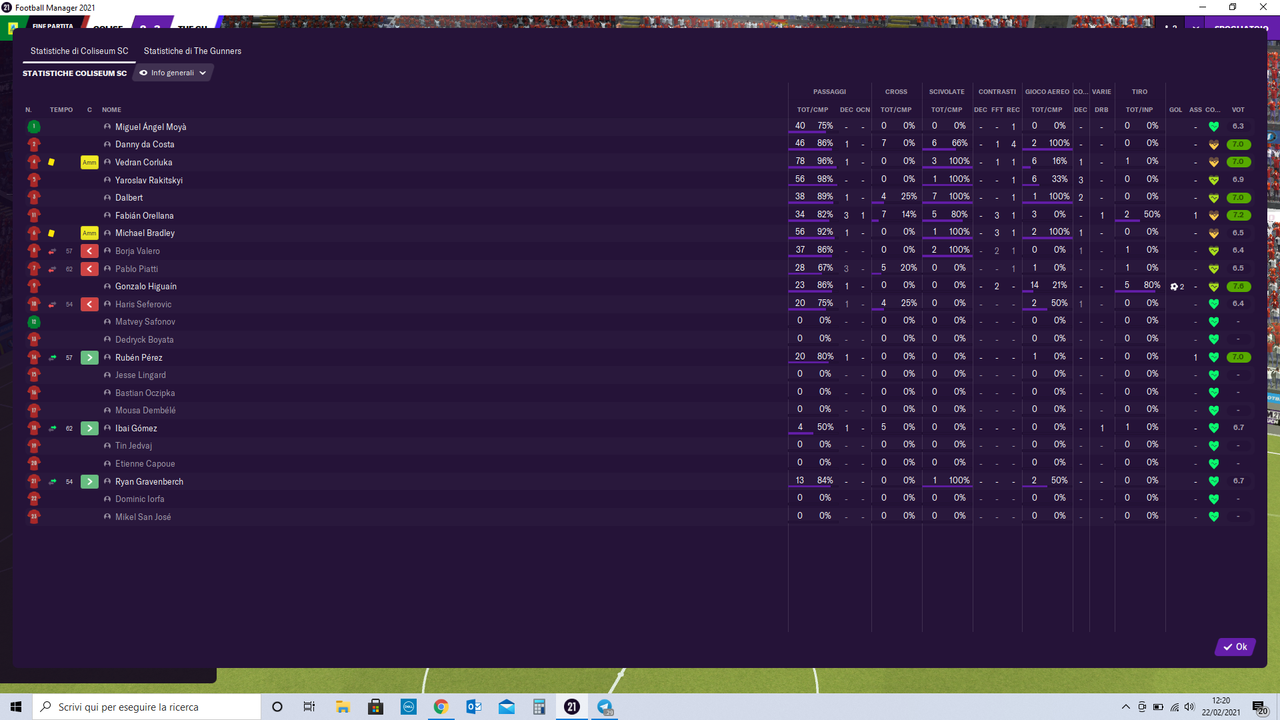Viewport: 1280px width, 720px height.
Task: Click the Football Manager icon on the taskbar
Action: 571,706
